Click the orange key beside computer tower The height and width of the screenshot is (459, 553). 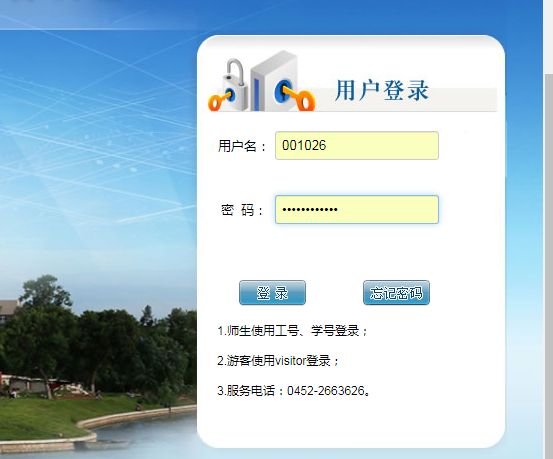298,97
